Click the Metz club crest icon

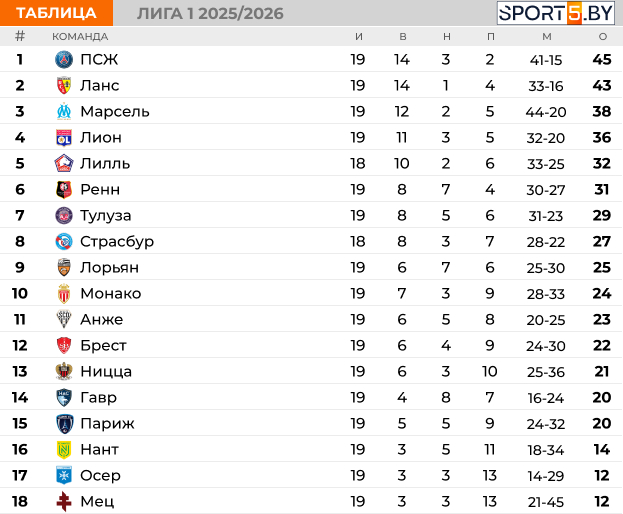pos(64,501)
